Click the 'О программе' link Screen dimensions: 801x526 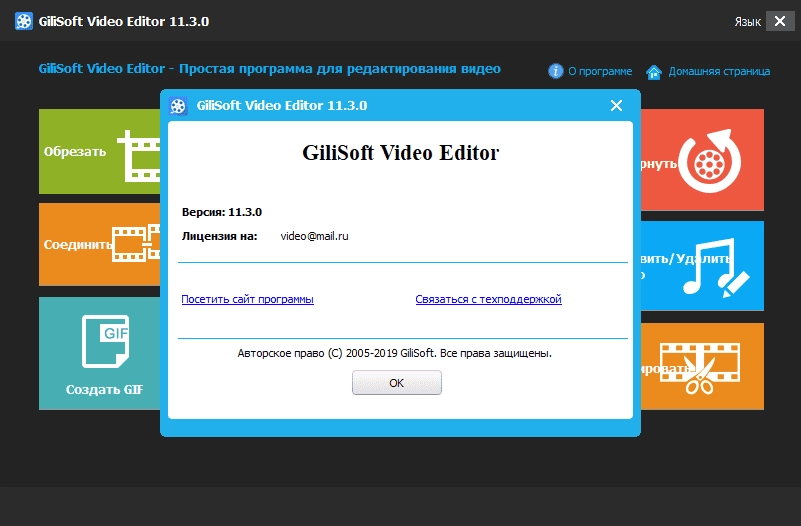click(x=600, y=71)
